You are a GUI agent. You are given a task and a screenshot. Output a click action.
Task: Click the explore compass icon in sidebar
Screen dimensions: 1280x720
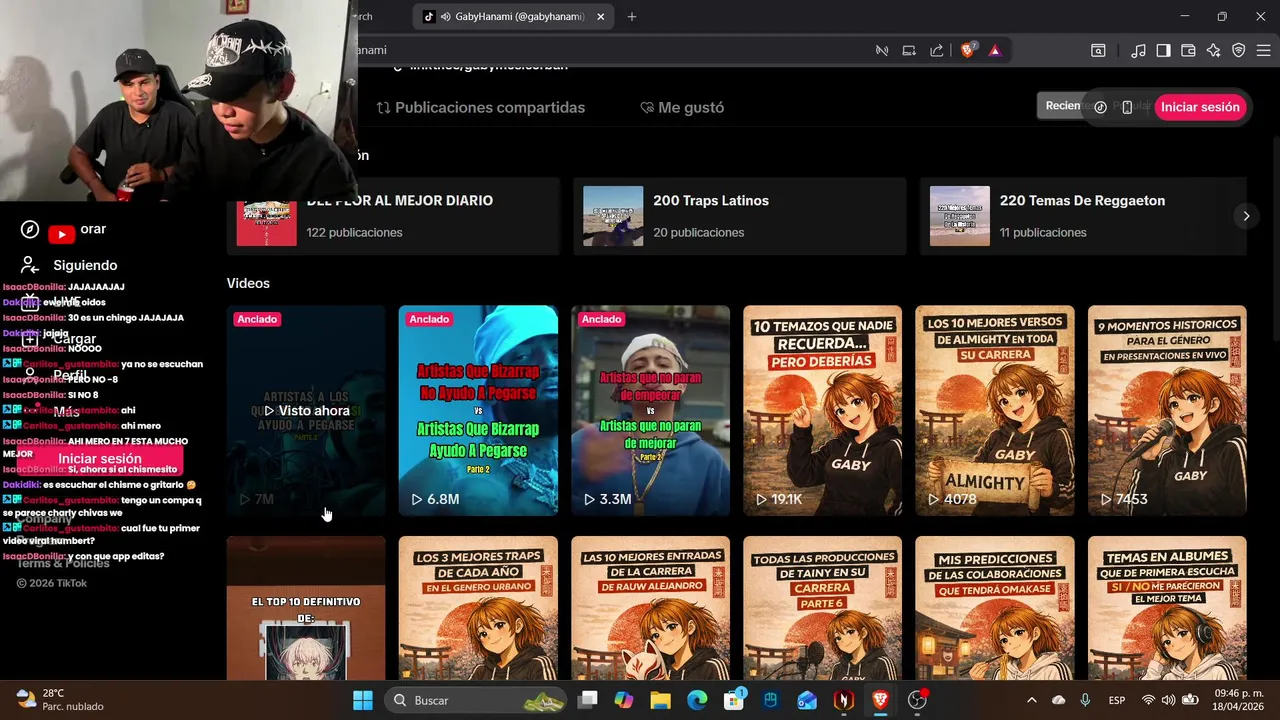pyautogui.click(x=30, y=229)
